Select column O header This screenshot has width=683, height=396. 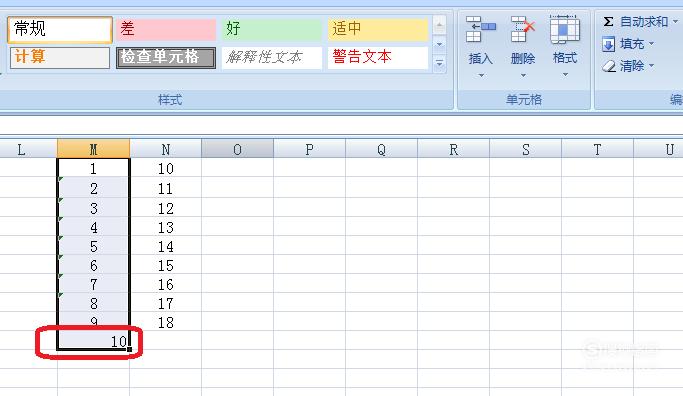[x=237, y=149]
